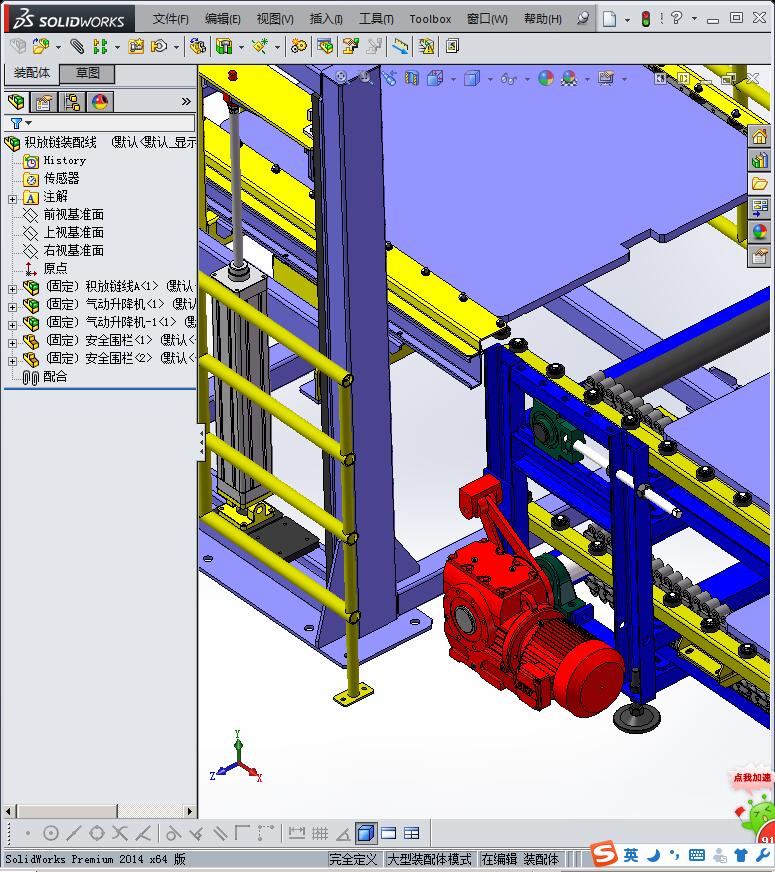Click the Section View icon
The image size is (775, 872).
(412, 78)
